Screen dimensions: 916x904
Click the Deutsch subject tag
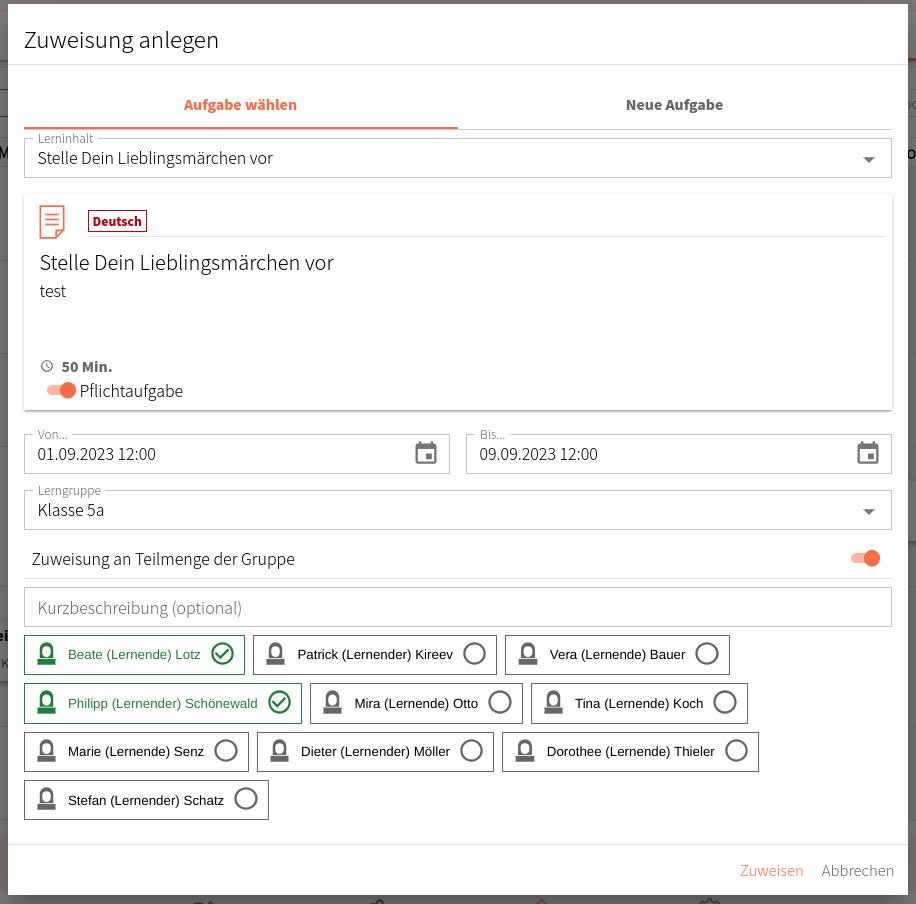[117, 221]
